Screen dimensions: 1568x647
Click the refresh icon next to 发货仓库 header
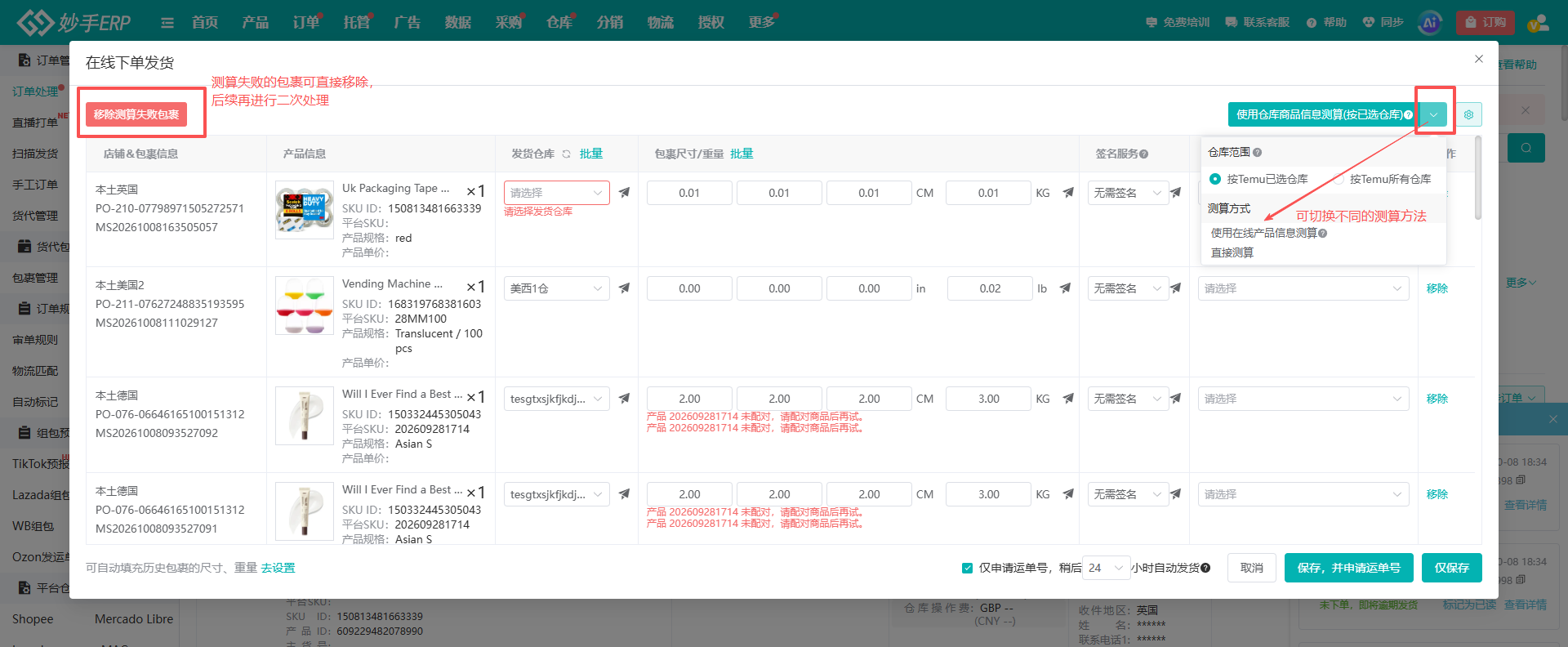pos(566,154)
